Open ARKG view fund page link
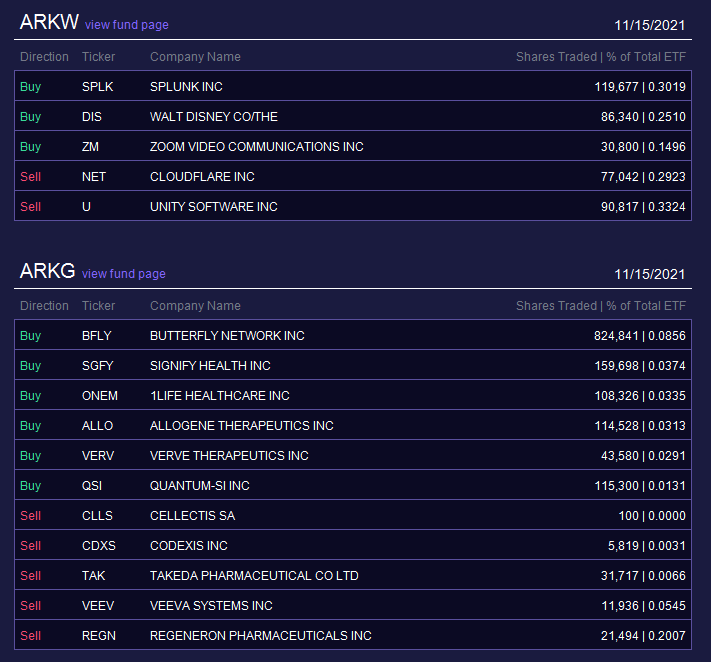The height and width of the screenshot is (662, 711). tap(123, 274)
